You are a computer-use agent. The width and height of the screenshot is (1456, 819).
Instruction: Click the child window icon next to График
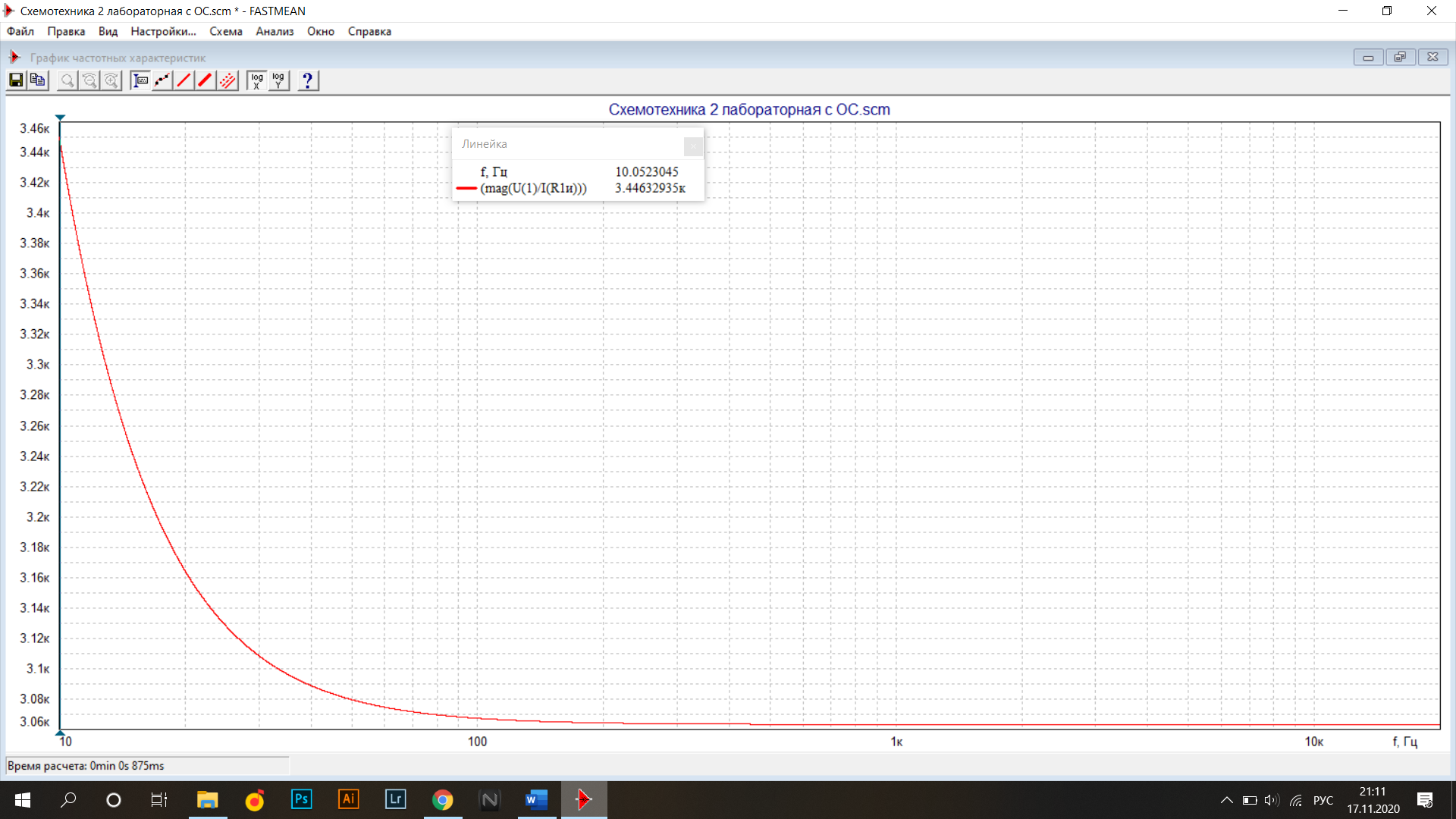tap(14, 57)
